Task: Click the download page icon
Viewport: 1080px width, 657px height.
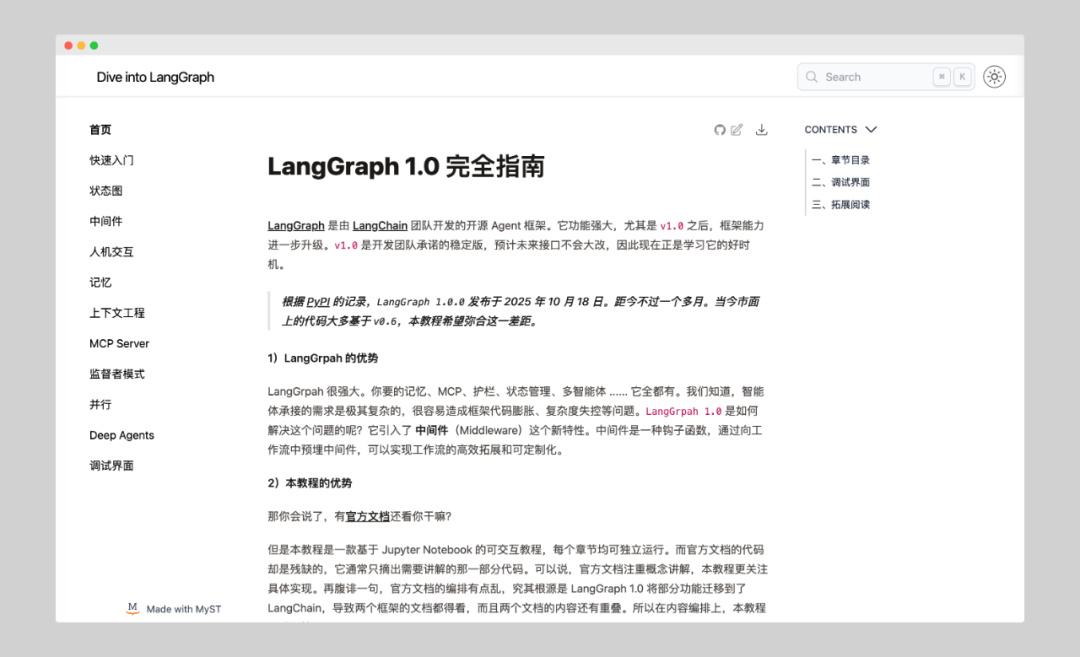Action: (x=761, y=129)
